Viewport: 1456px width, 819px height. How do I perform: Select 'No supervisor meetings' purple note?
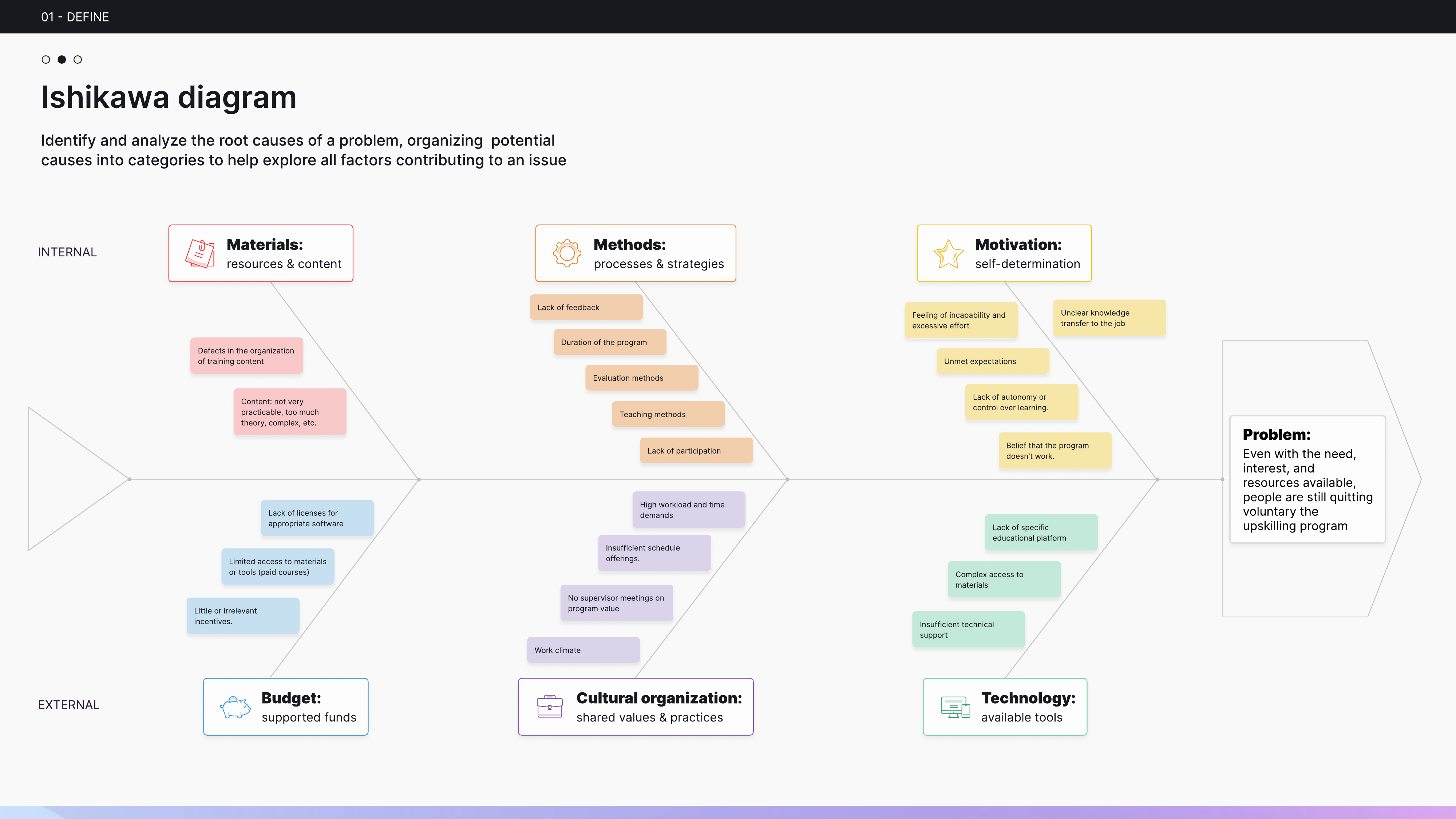tap(617, 602)
